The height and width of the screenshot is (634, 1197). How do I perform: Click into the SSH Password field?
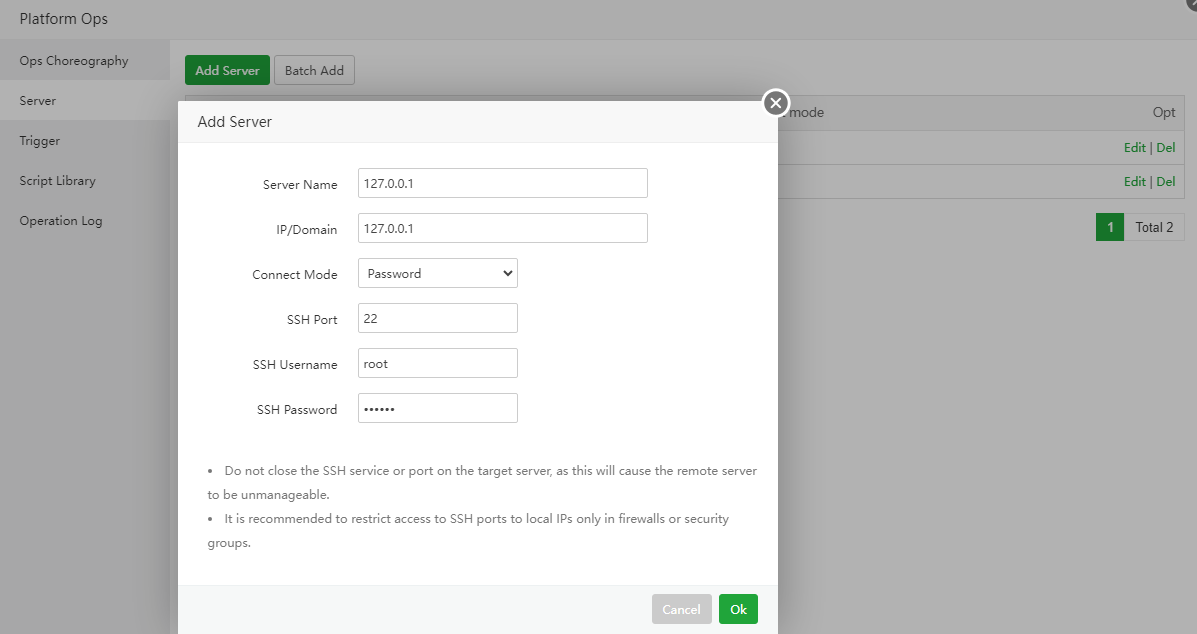pos(437,409)
